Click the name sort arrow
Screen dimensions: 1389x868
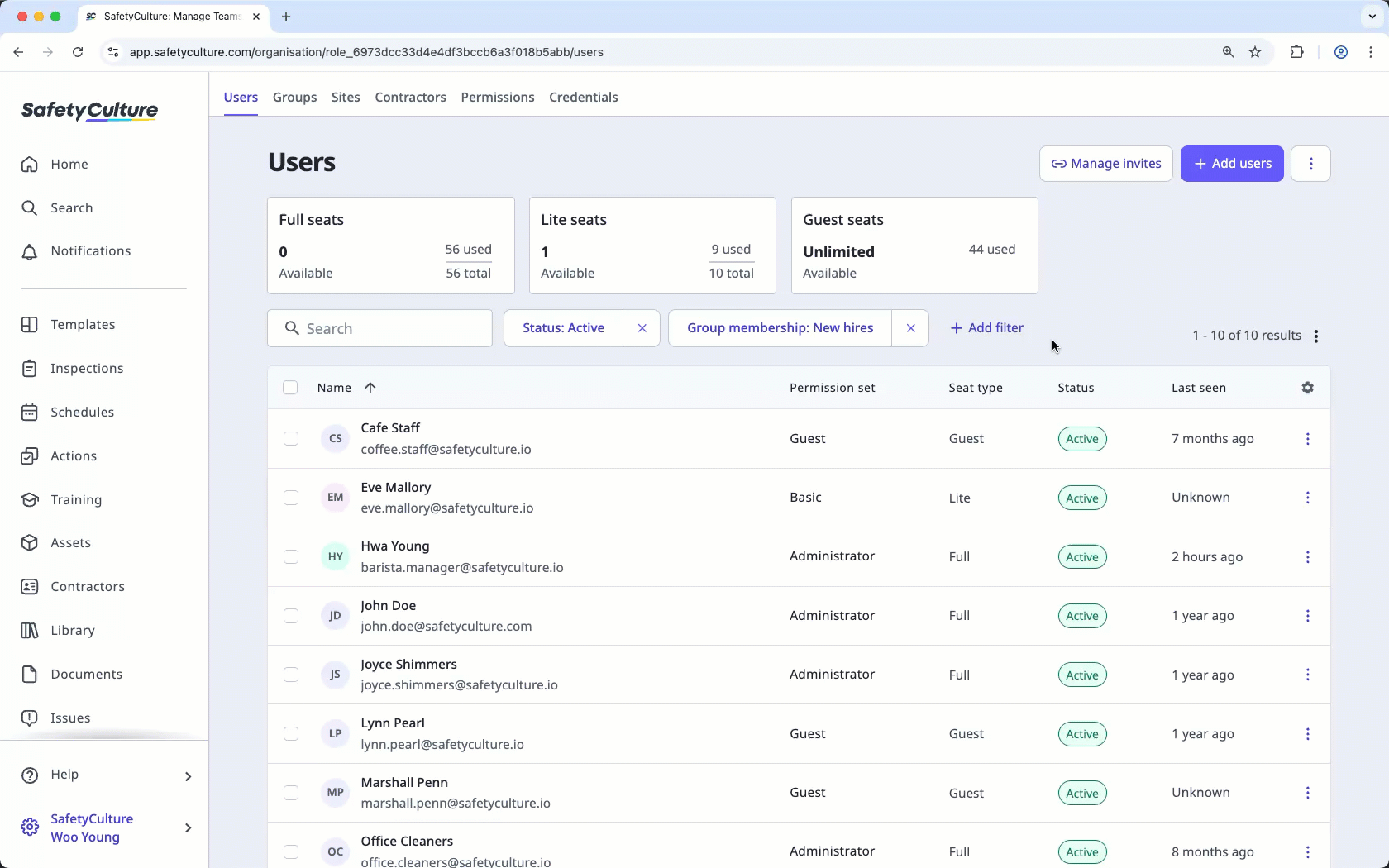[x=370, y=388]
